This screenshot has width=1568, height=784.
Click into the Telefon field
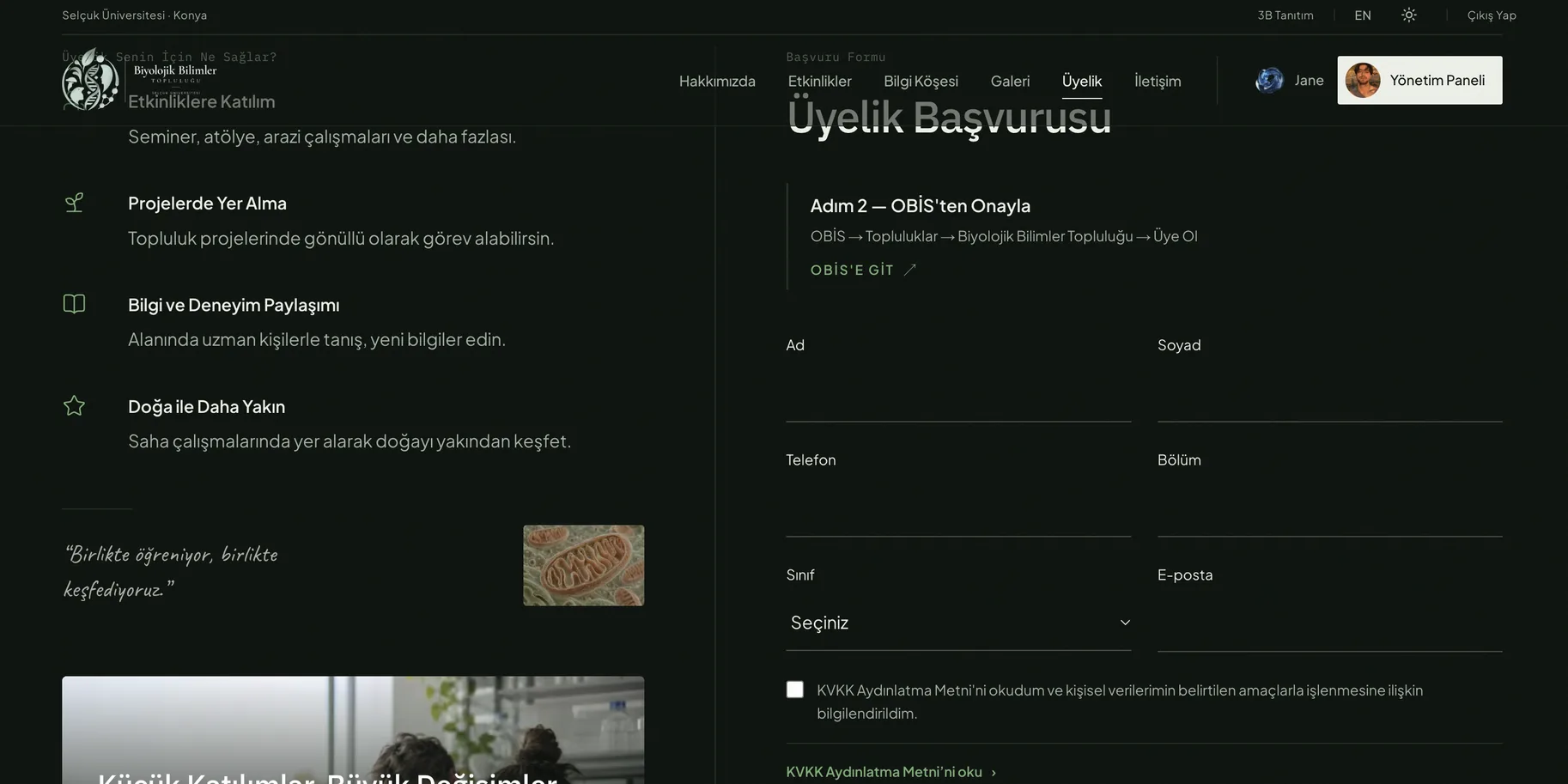click(958, 509)
